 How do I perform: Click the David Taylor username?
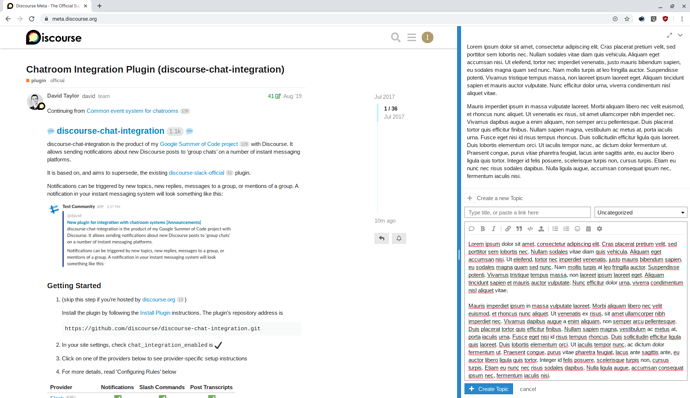point(63,96)
